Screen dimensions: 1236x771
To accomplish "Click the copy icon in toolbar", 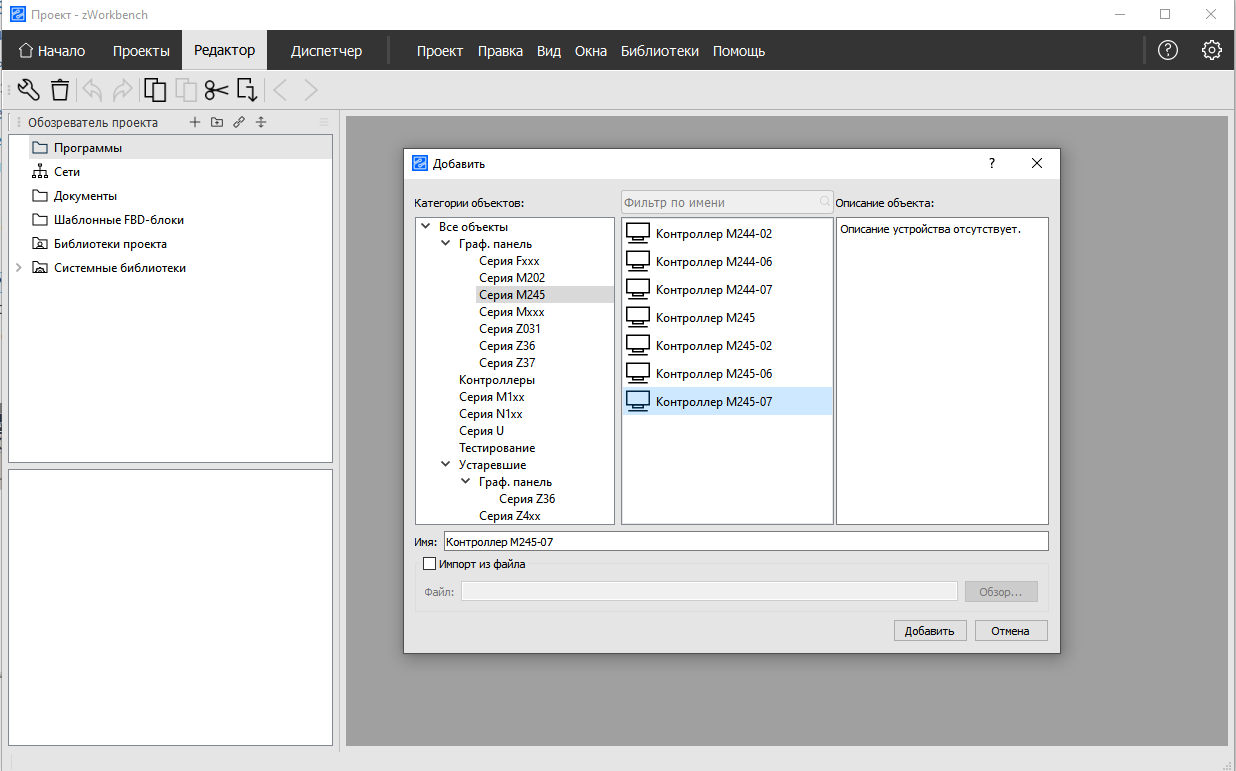I will [x=155, y=90].
